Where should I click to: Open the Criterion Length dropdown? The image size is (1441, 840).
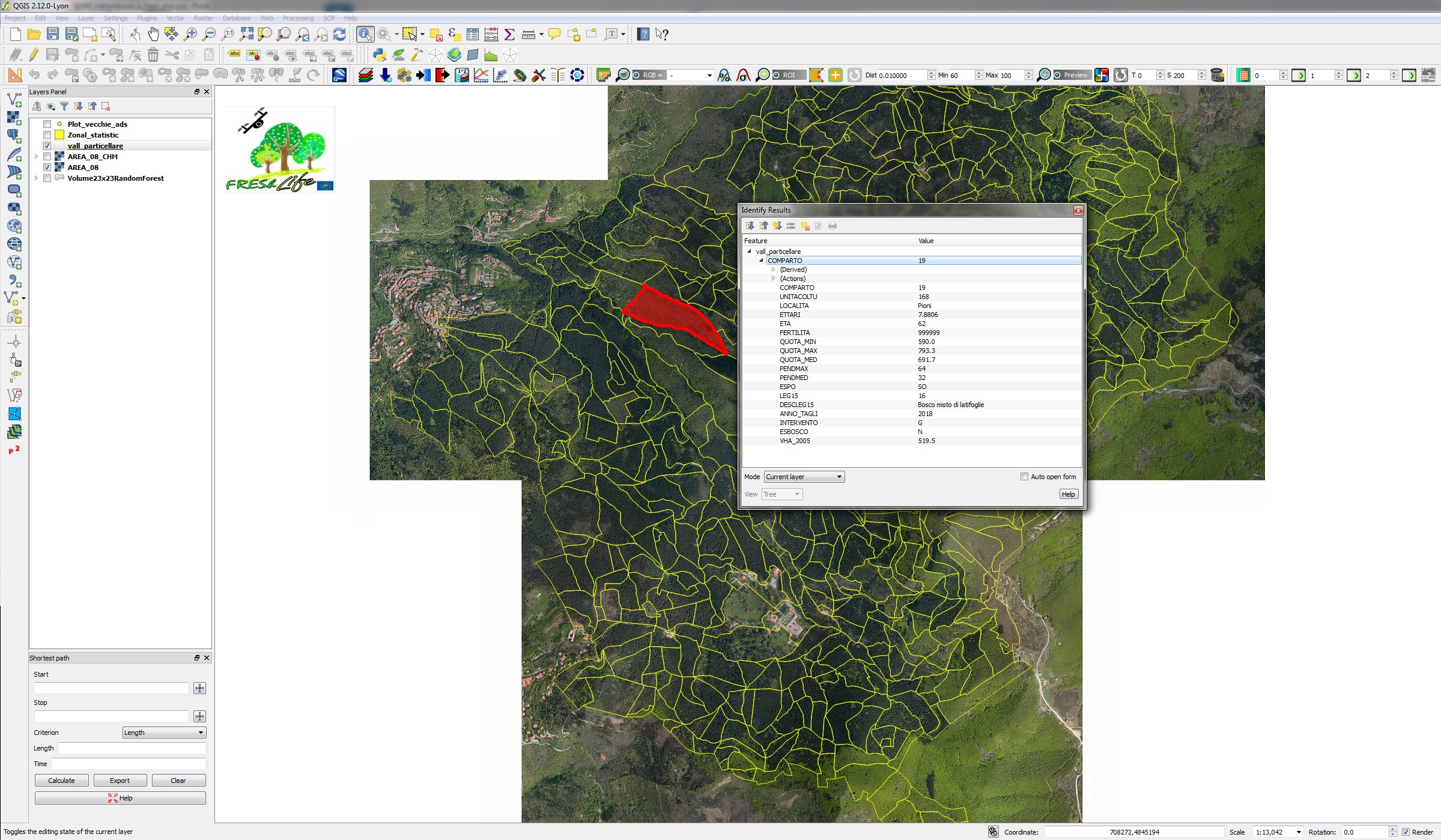click(164, 733)
